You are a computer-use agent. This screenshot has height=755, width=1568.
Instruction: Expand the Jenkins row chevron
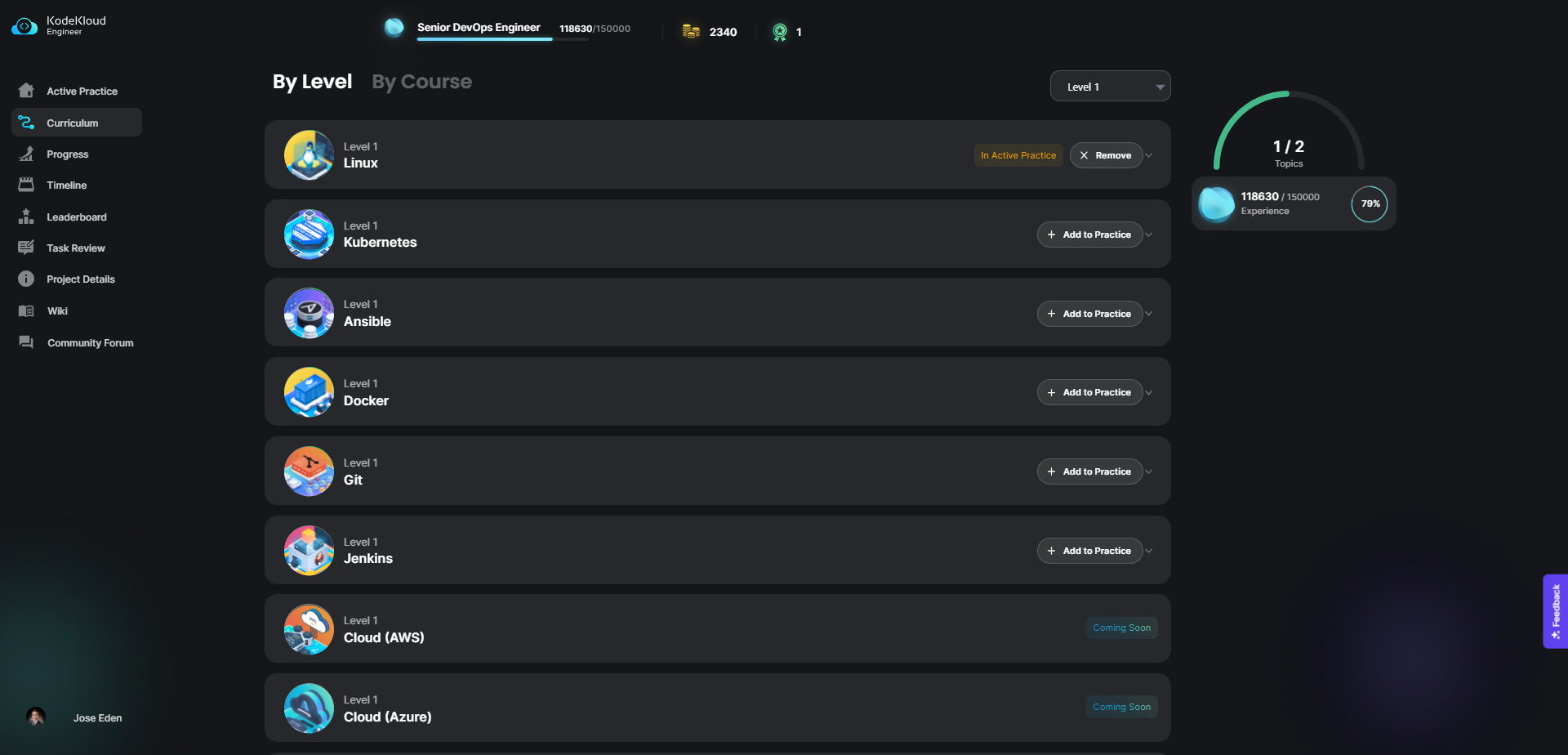[x=1149, y=551]
